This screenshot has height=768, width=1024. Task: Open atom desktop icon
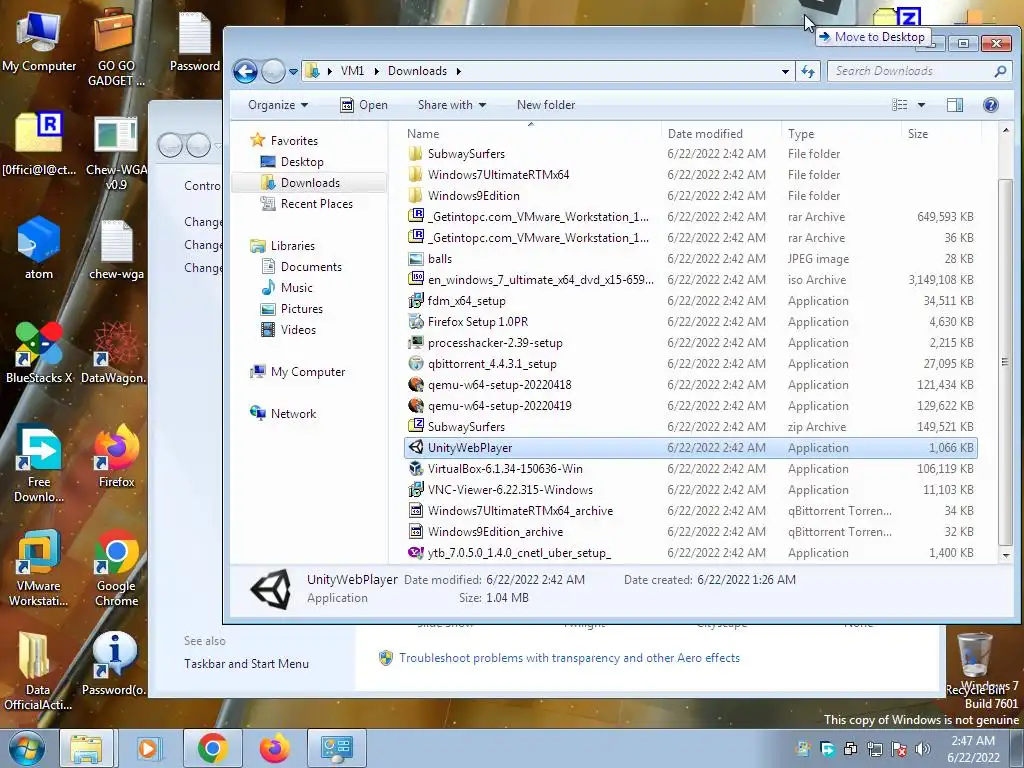click(39, 248)
